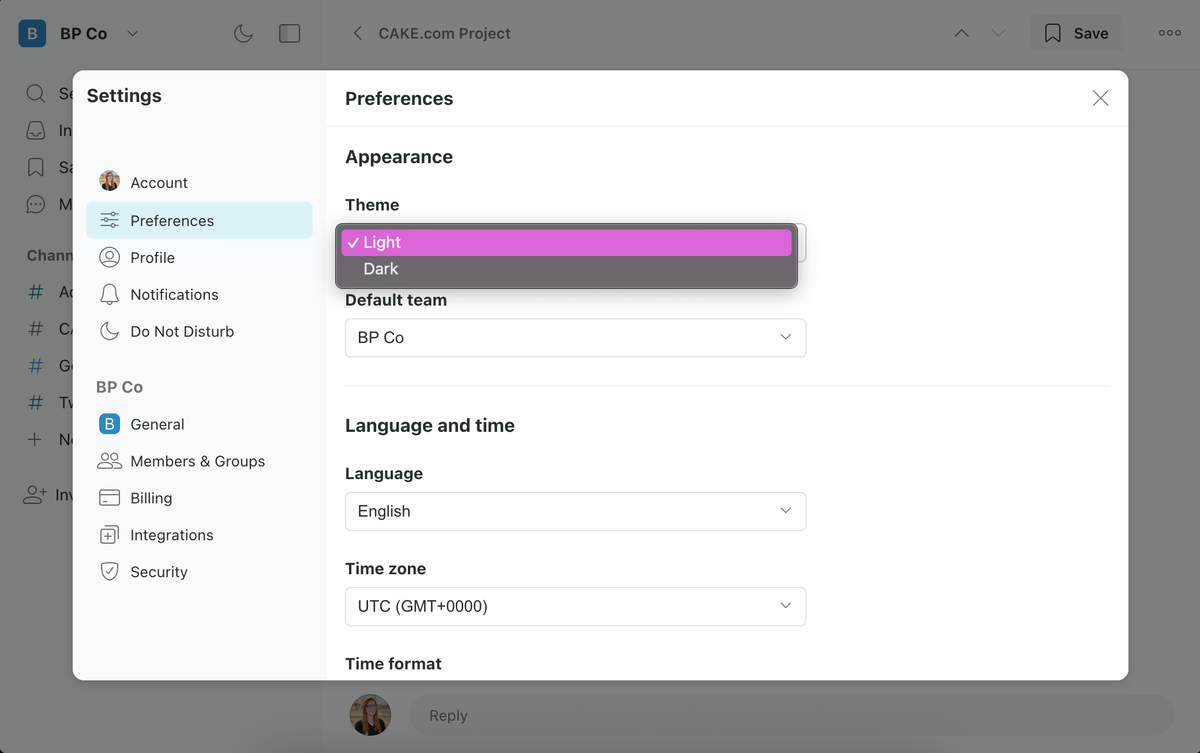The height and width of the screenshot is (753, 1200).
Task: Open the Time zone dropdown
Action: click(575, 606)
